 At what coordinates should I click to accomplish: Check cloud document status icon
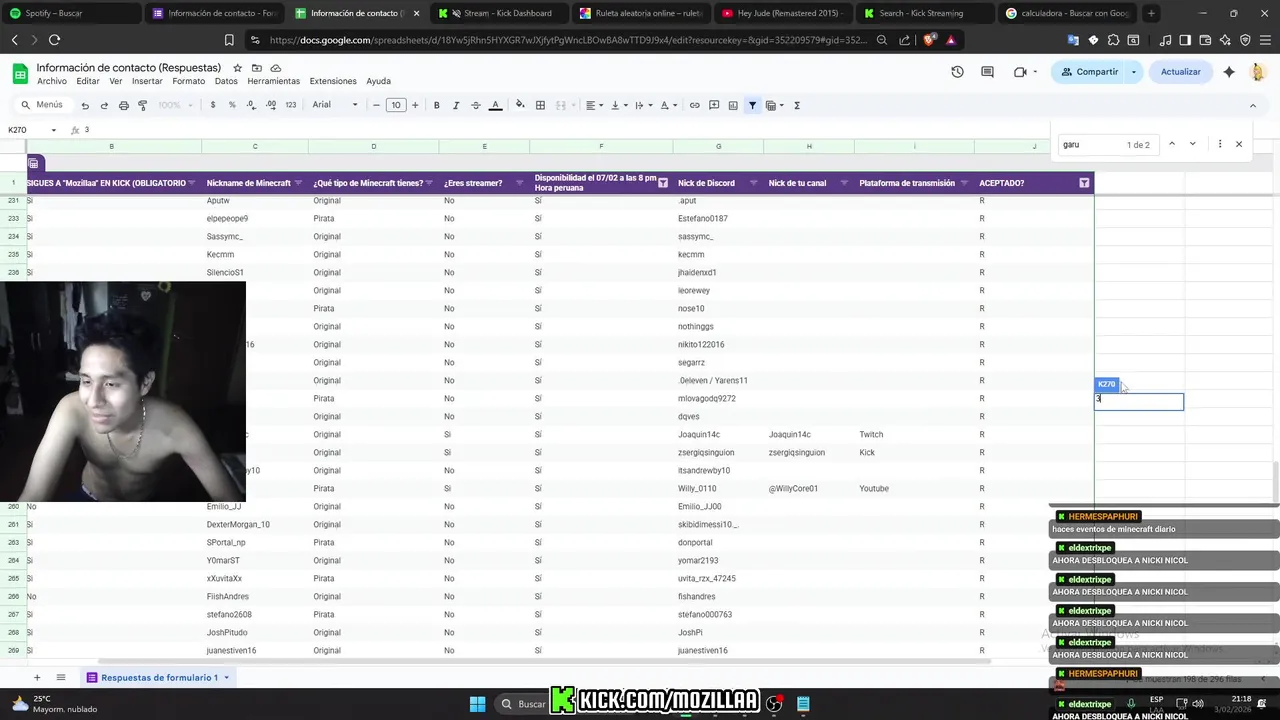pyautogui.click(x=275, y=68)
